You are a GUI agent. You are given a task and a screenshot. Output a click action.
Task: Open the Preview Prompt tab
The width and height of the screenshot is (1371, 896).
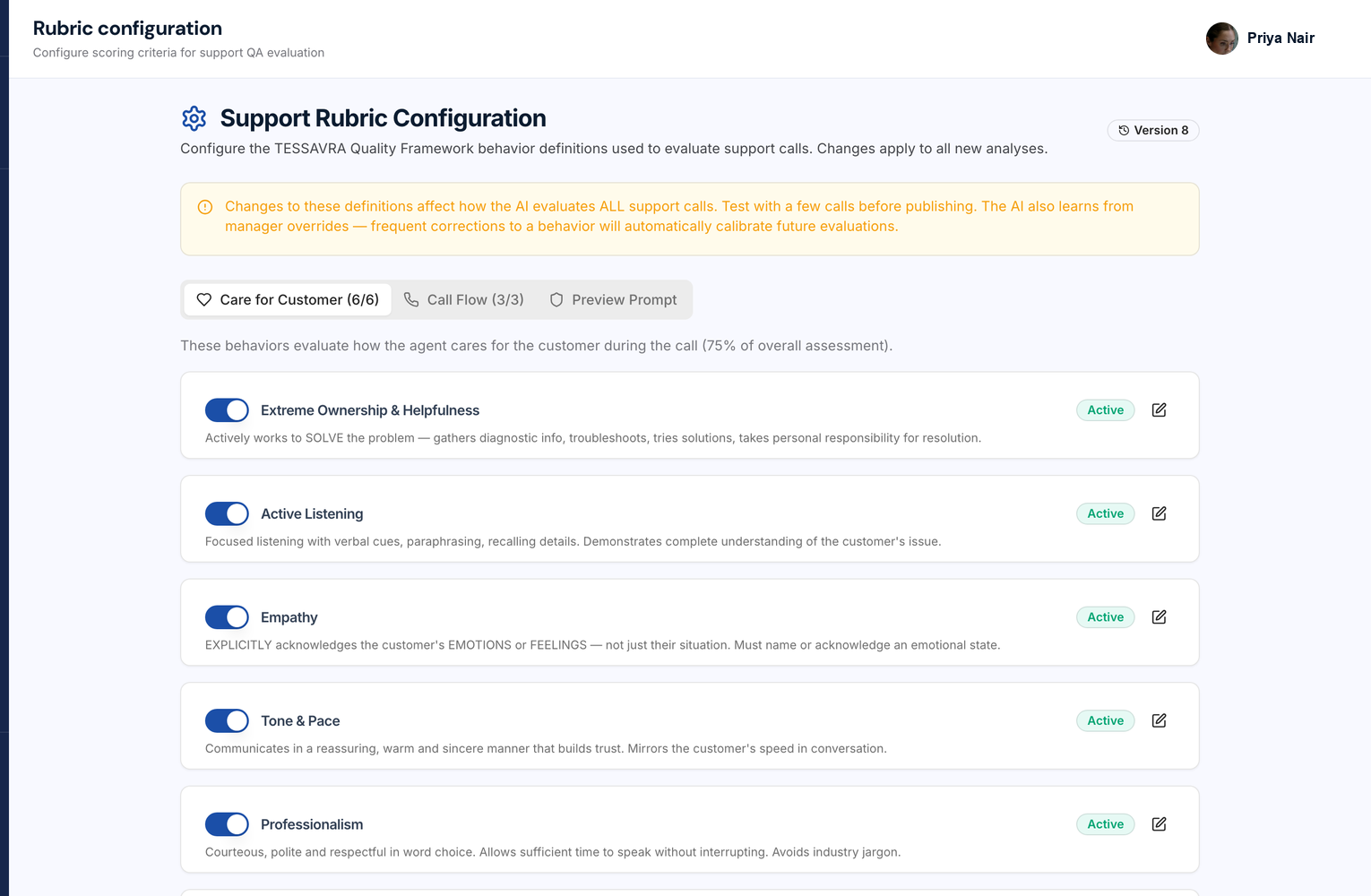point(613,299)
